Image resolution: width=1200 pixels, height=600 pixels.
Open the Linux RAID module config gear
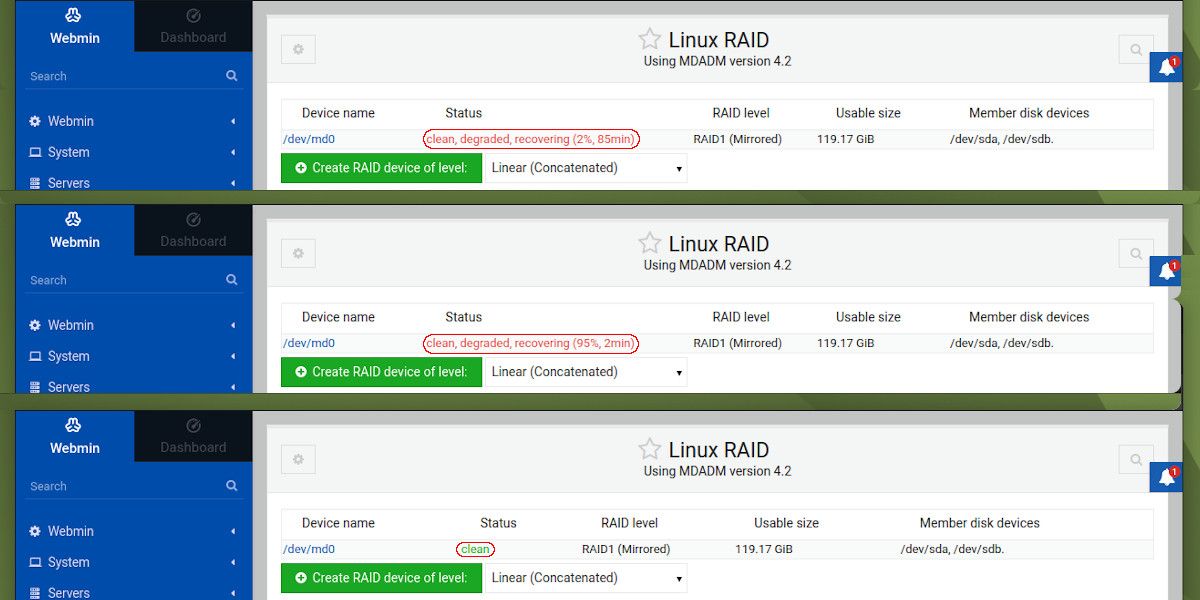(298, 48)
